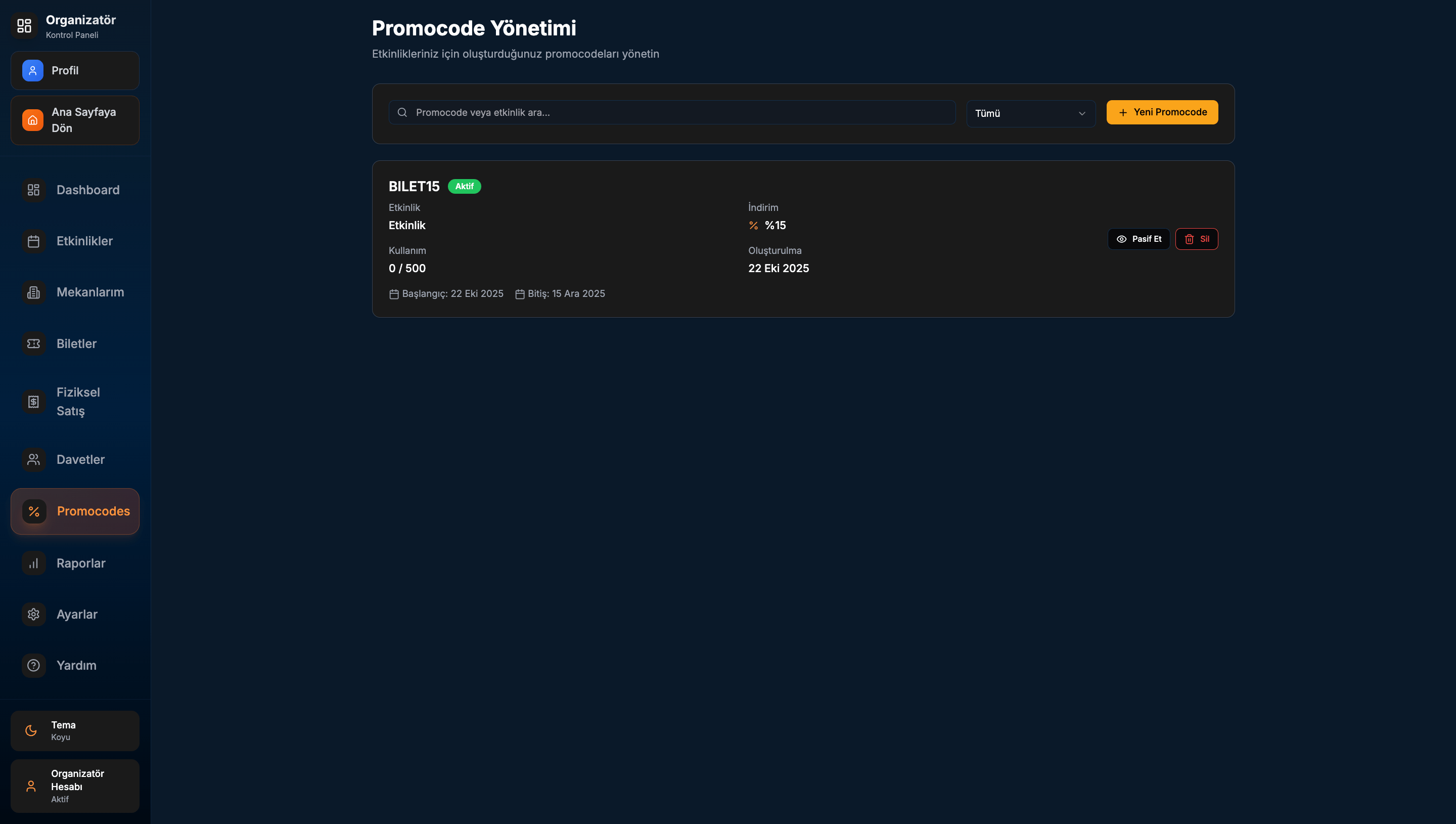Click the Ayarlar gear icon
1456x824 pixels.
point(33,614)
